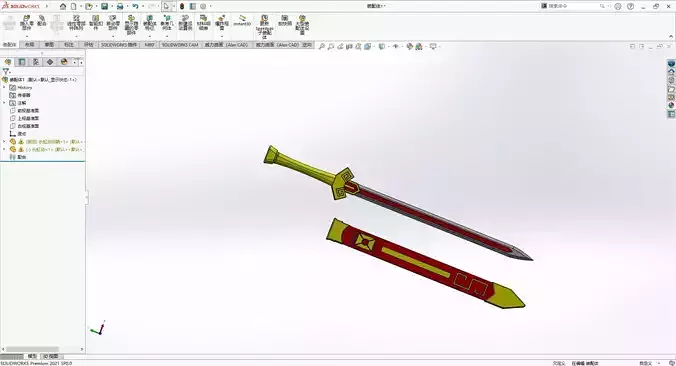Expand the 注解 annotations node
Screen dimensions: 676x366
point(4,103)
